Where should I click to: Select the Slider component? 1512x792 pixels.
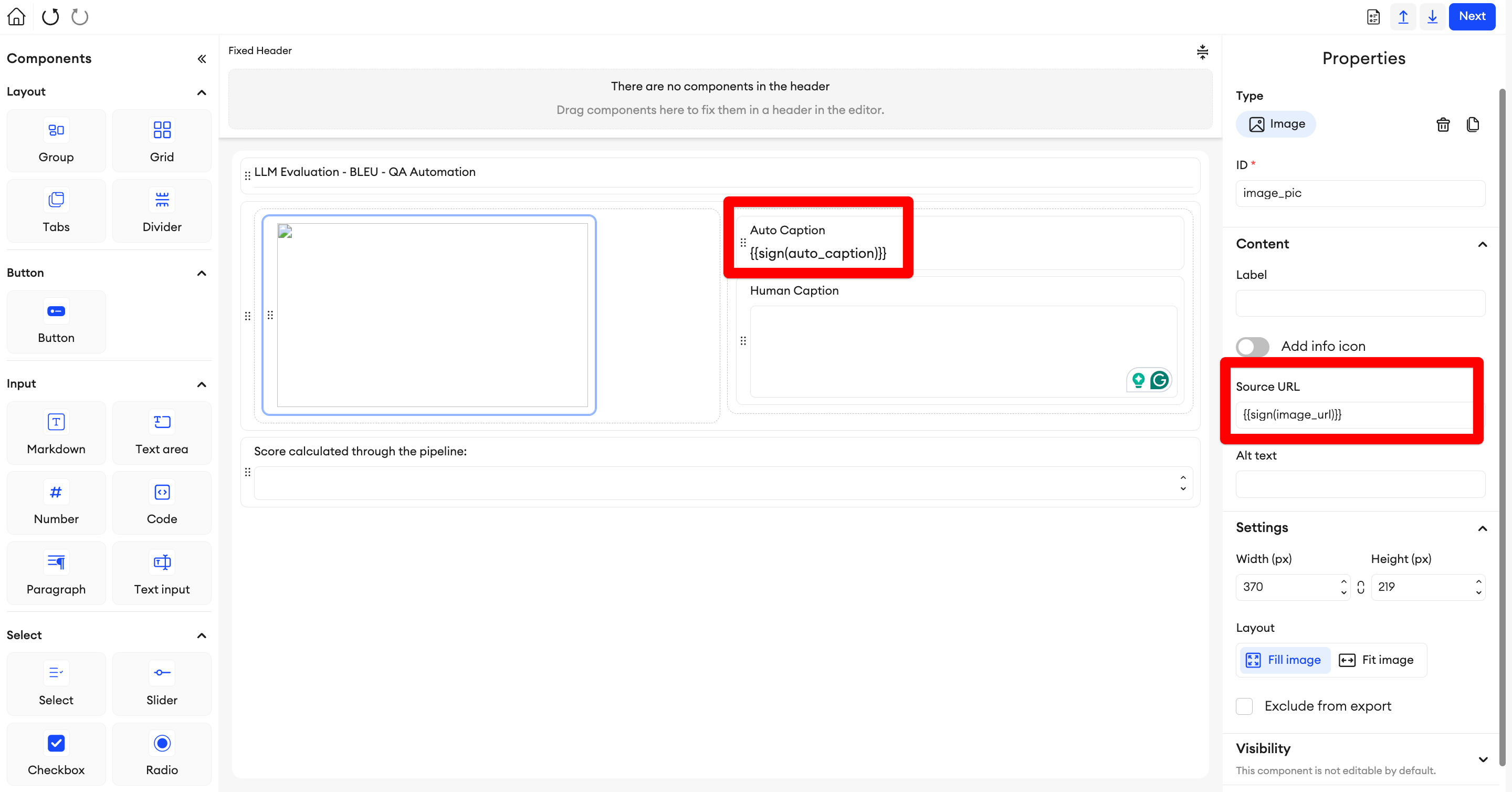click(162, 684)
